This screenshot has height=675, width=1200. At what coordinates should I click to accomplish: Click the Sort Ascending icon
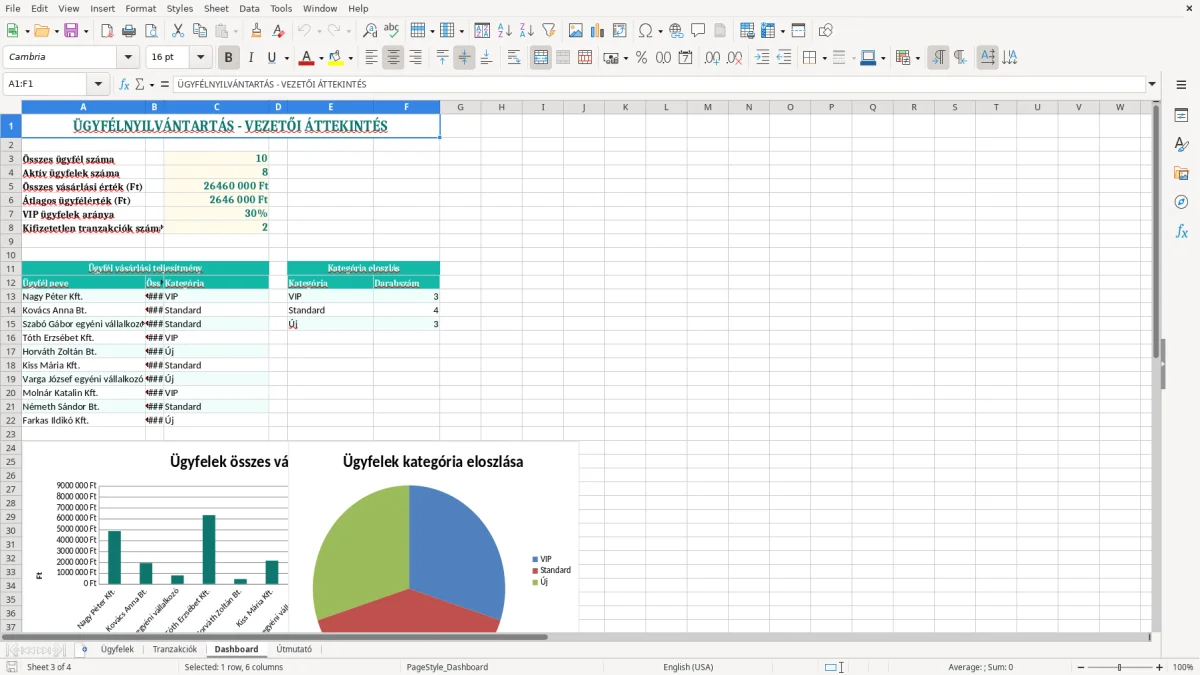coord(505,31)
